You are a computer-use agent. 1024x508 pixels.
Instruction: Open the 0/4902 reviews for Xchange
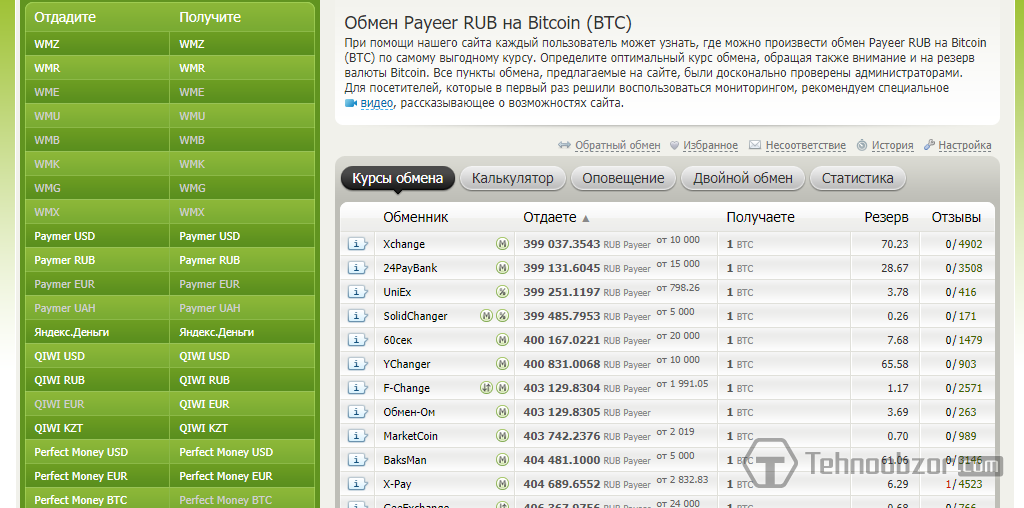964,244
